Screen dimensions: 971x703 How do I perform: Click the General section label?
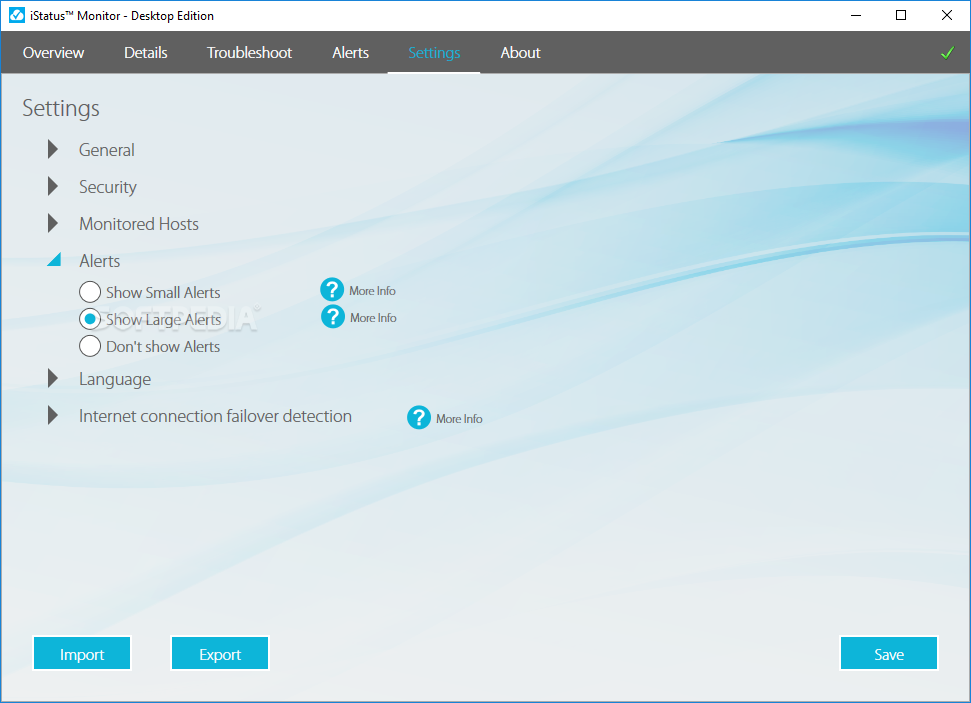point(107,150)
